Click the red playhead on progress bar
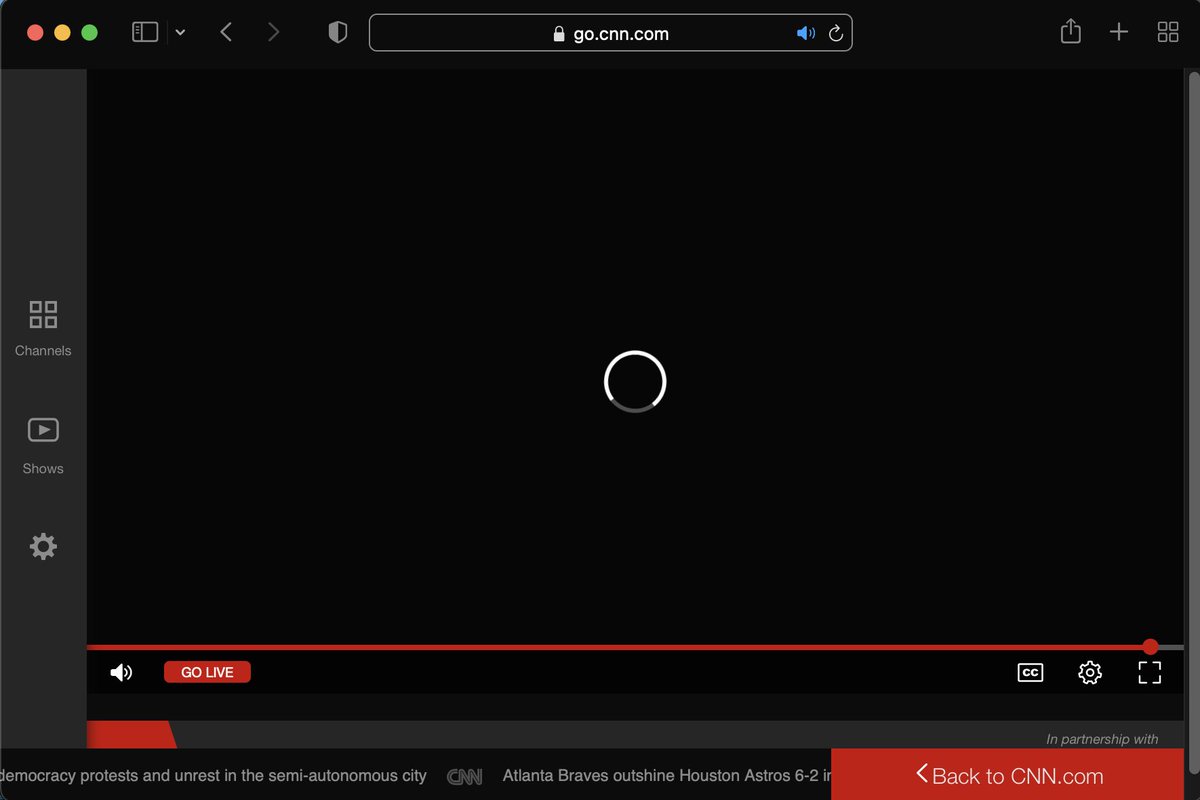Image resolution: width=1200 pixels, height=800 pixels. point(1150,647)
